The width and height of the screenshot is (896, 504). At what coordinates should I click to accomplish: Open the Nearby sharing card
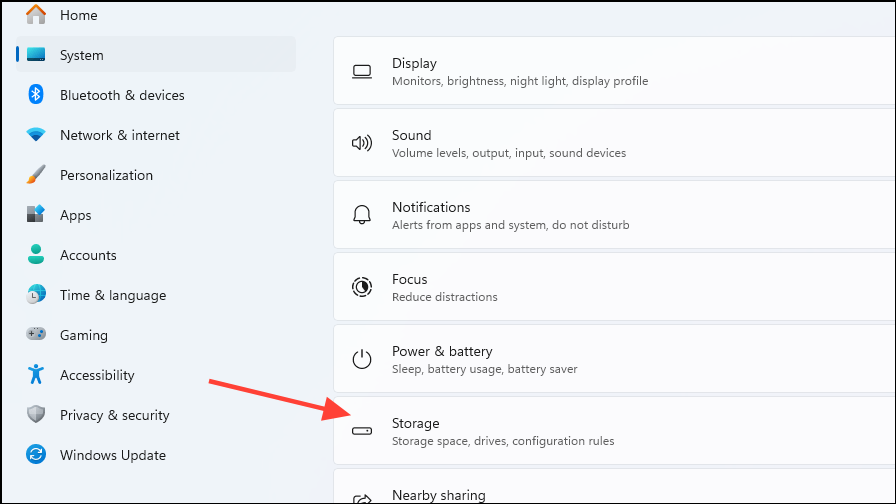point(614,486)
